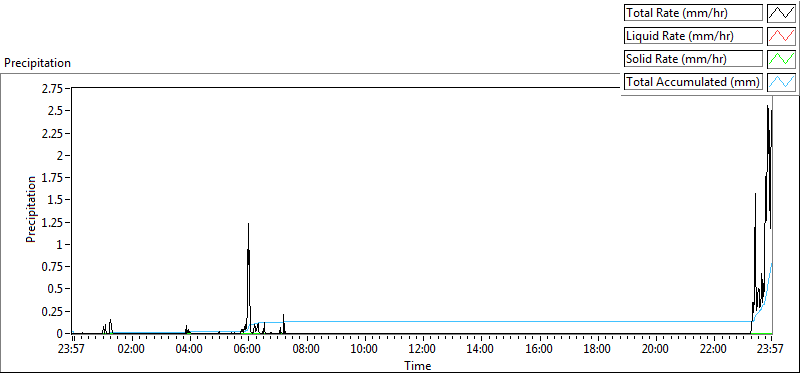800x373 pixels.
Task: Open the Total Rate plot style icon
Action: [782, 13]
